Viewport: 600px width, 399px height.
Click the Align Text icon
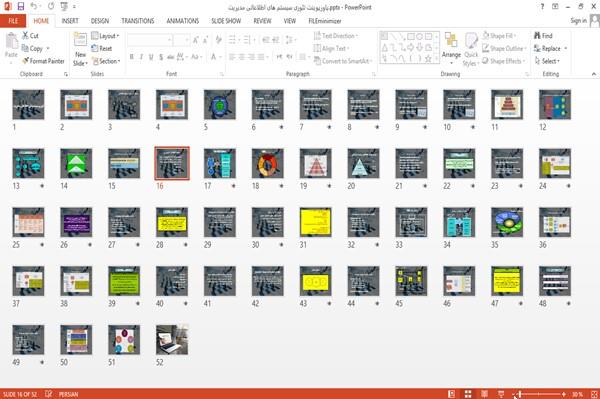(317, 48)
